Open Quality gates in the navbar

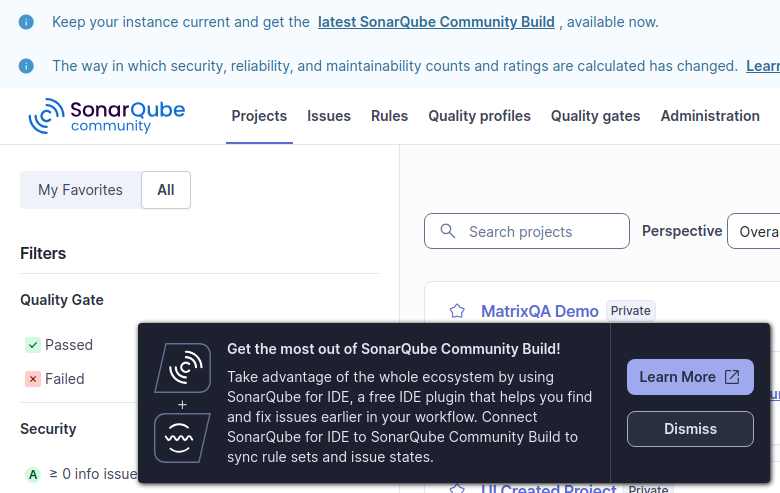pos(595,116)
